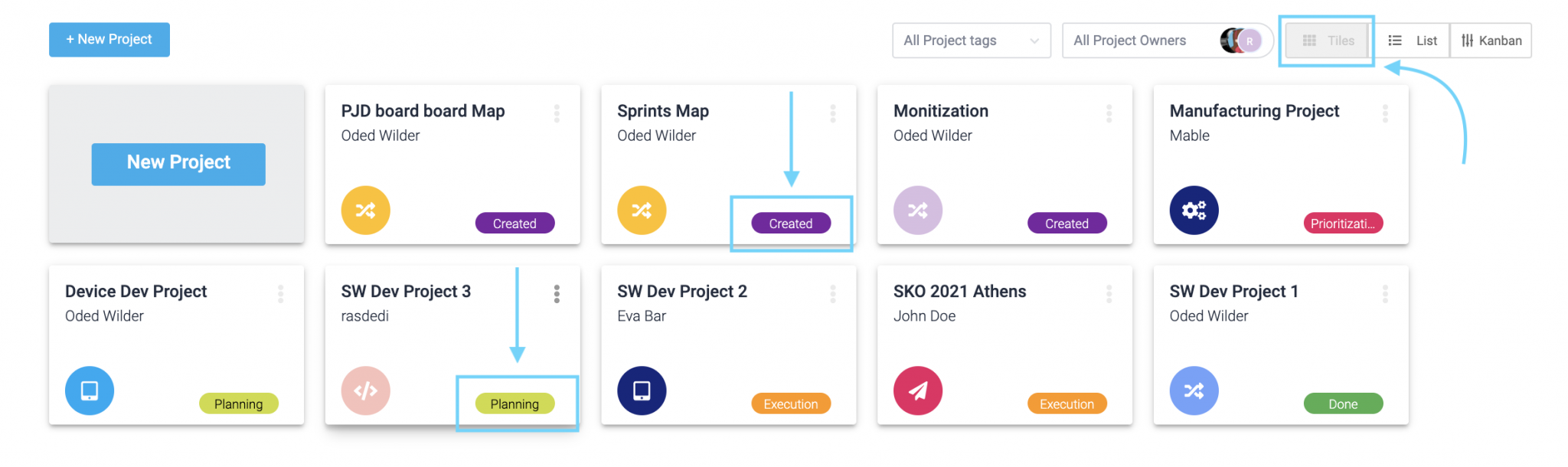Open the three-dot menu on SW Dev Project 2
The height and width of the screenshot is (467, 1568).
click(833, 294)
